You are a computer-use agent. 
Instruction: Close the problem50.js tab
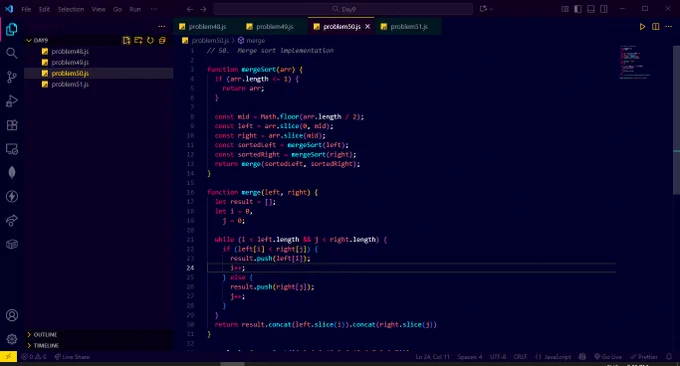click(x=367, y=26)
